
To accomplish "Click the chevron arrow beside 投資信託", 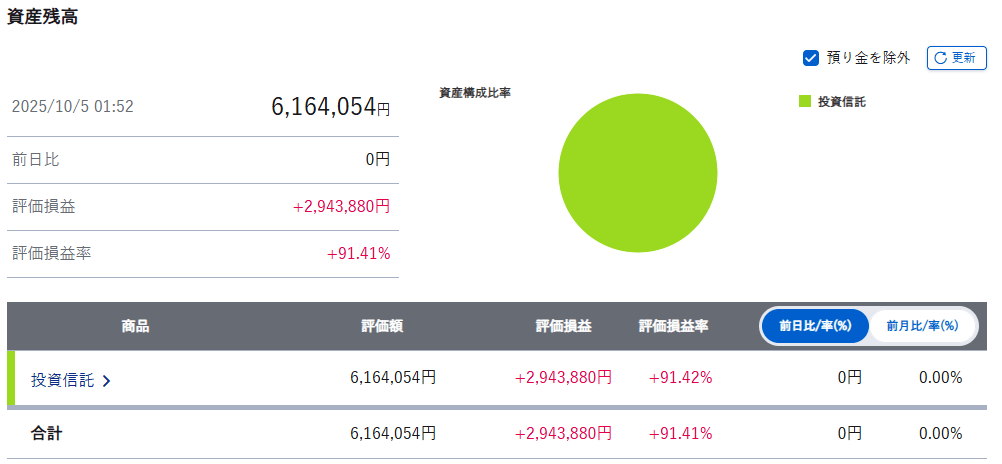I will [x=106, y=380].
